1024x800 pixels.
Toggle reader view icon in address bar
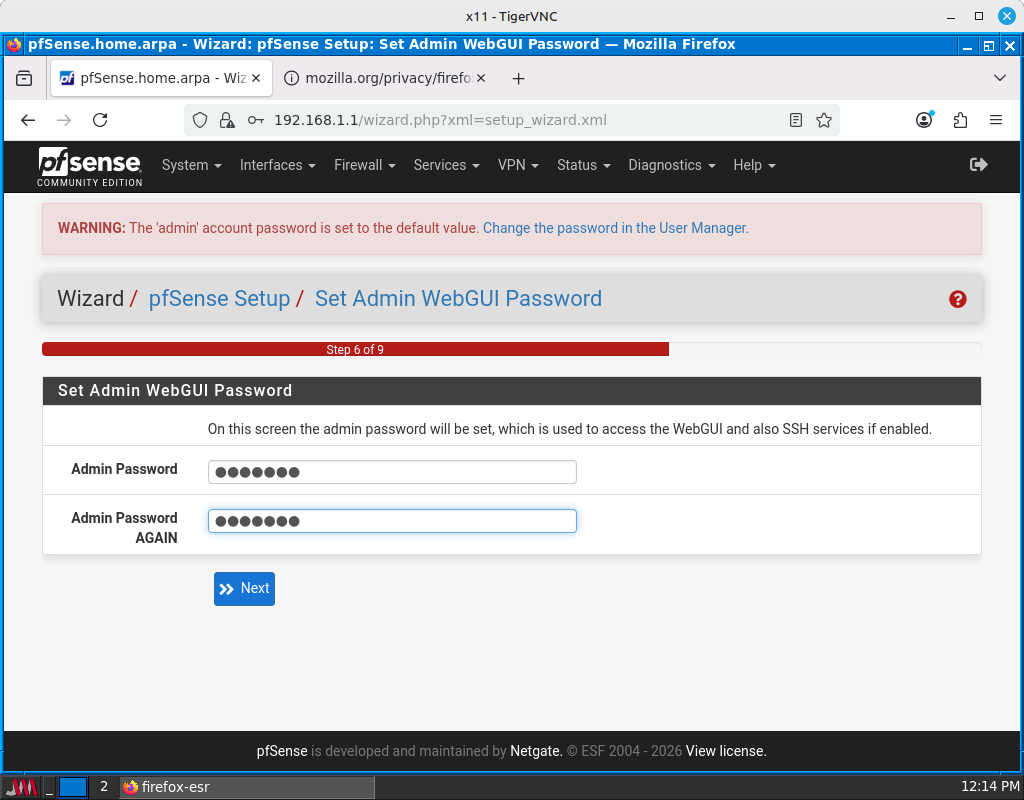pos(796,120)
